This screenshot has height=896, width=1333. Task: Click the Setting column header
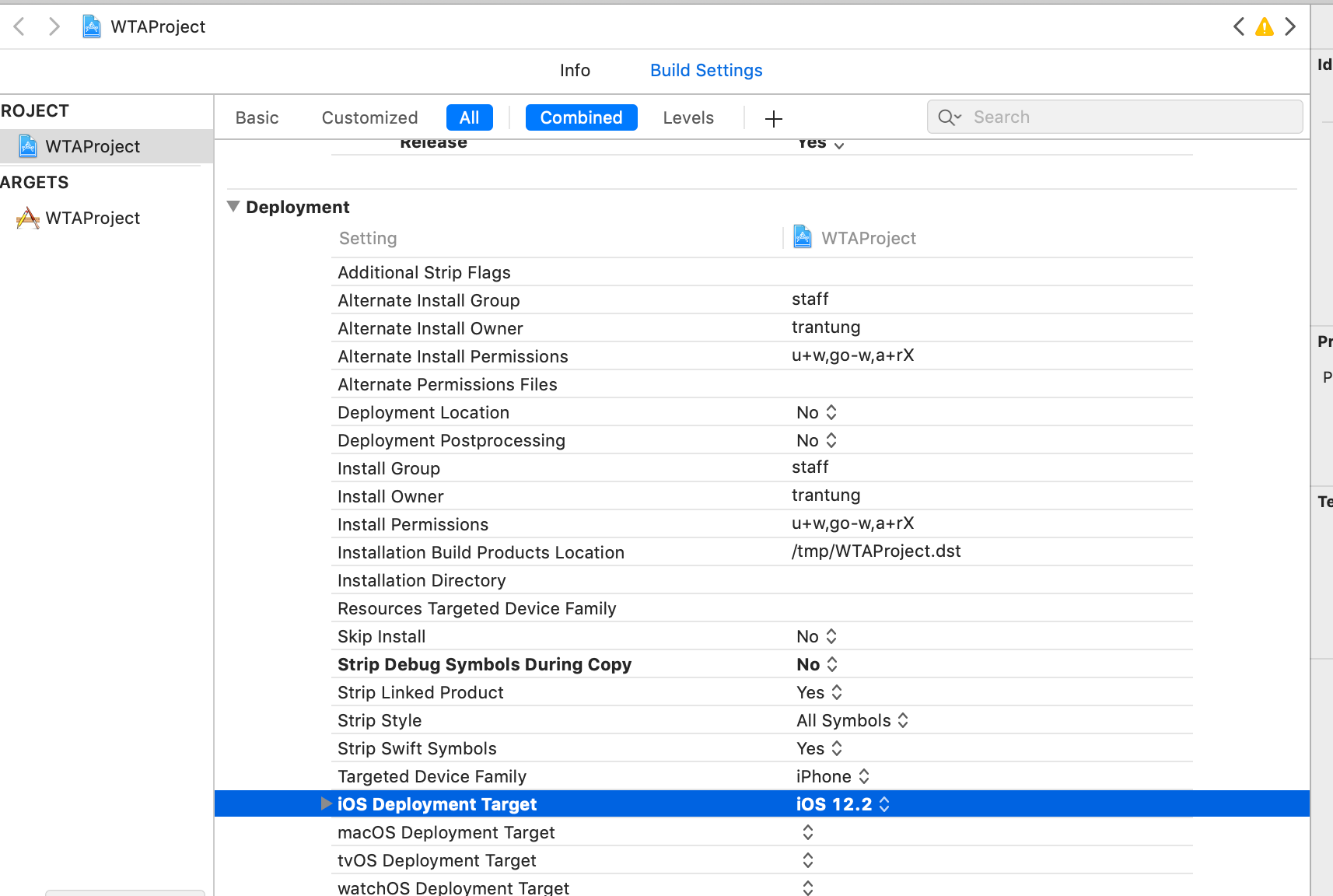(368, 238)
